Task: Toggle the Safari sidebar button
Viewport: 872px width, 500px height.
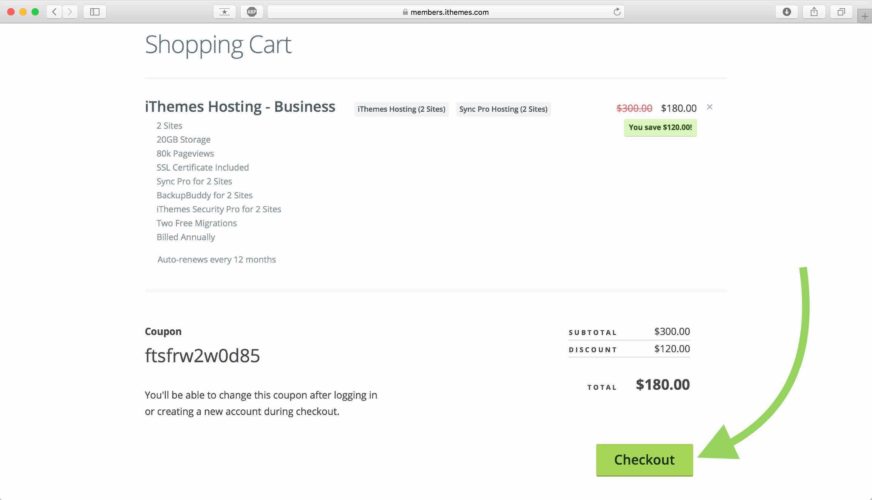Action: click(95, 12)
